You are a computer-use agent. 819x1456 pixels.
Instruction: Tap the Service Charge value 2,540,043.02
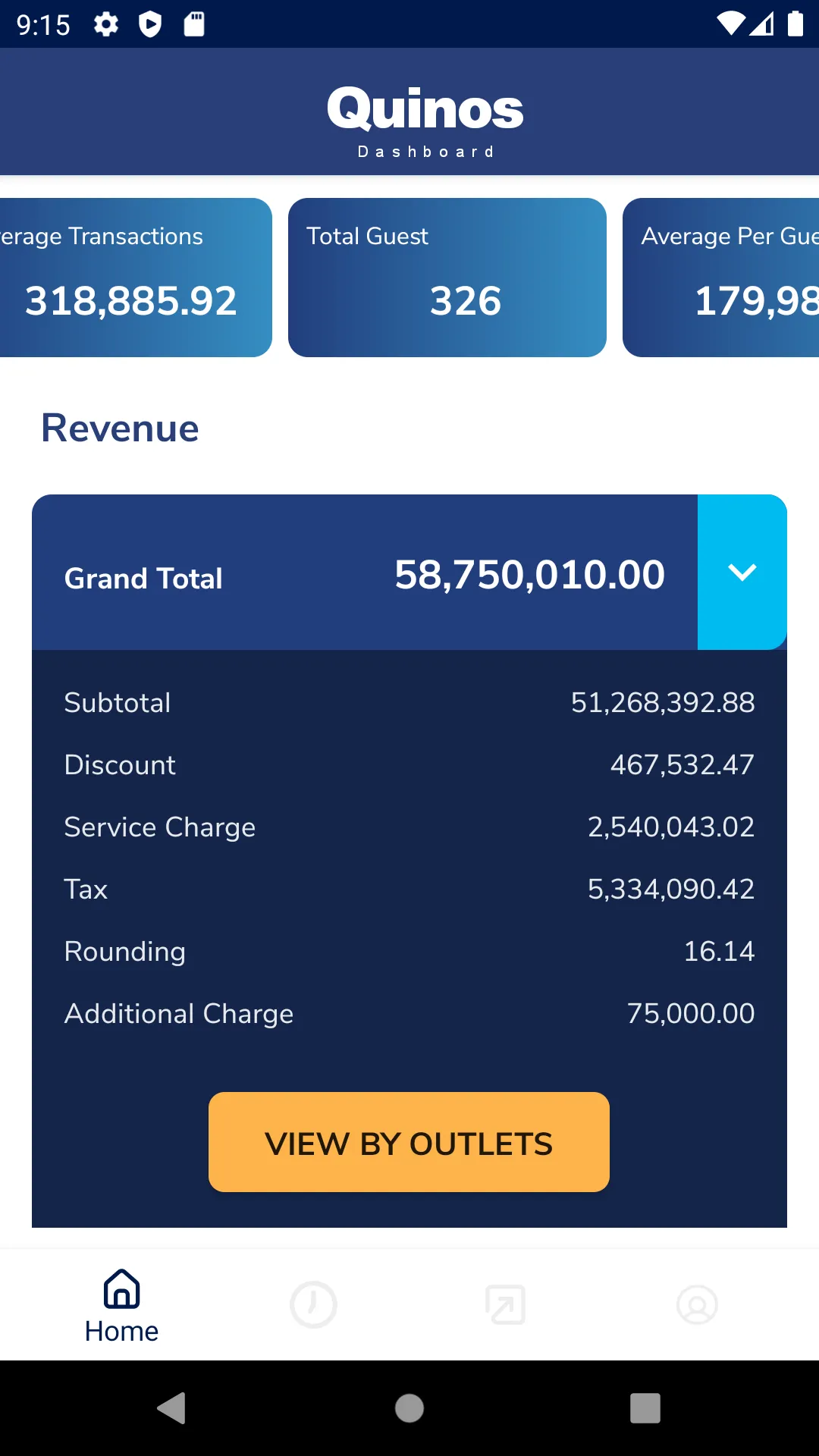(671, 827)
